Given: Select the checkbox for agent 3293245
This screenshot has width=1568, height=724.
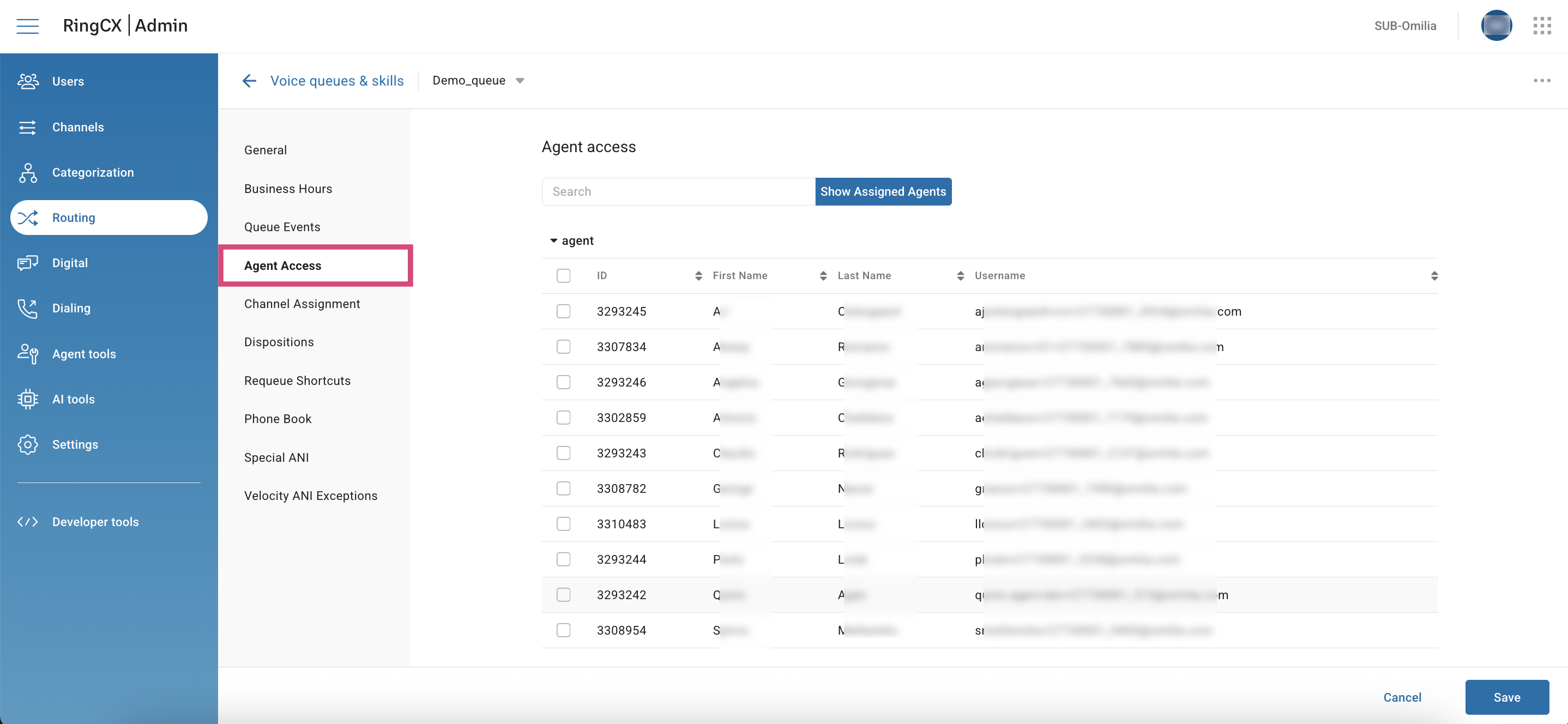Looking at the screenshot, I should click(x=563, y=311).
